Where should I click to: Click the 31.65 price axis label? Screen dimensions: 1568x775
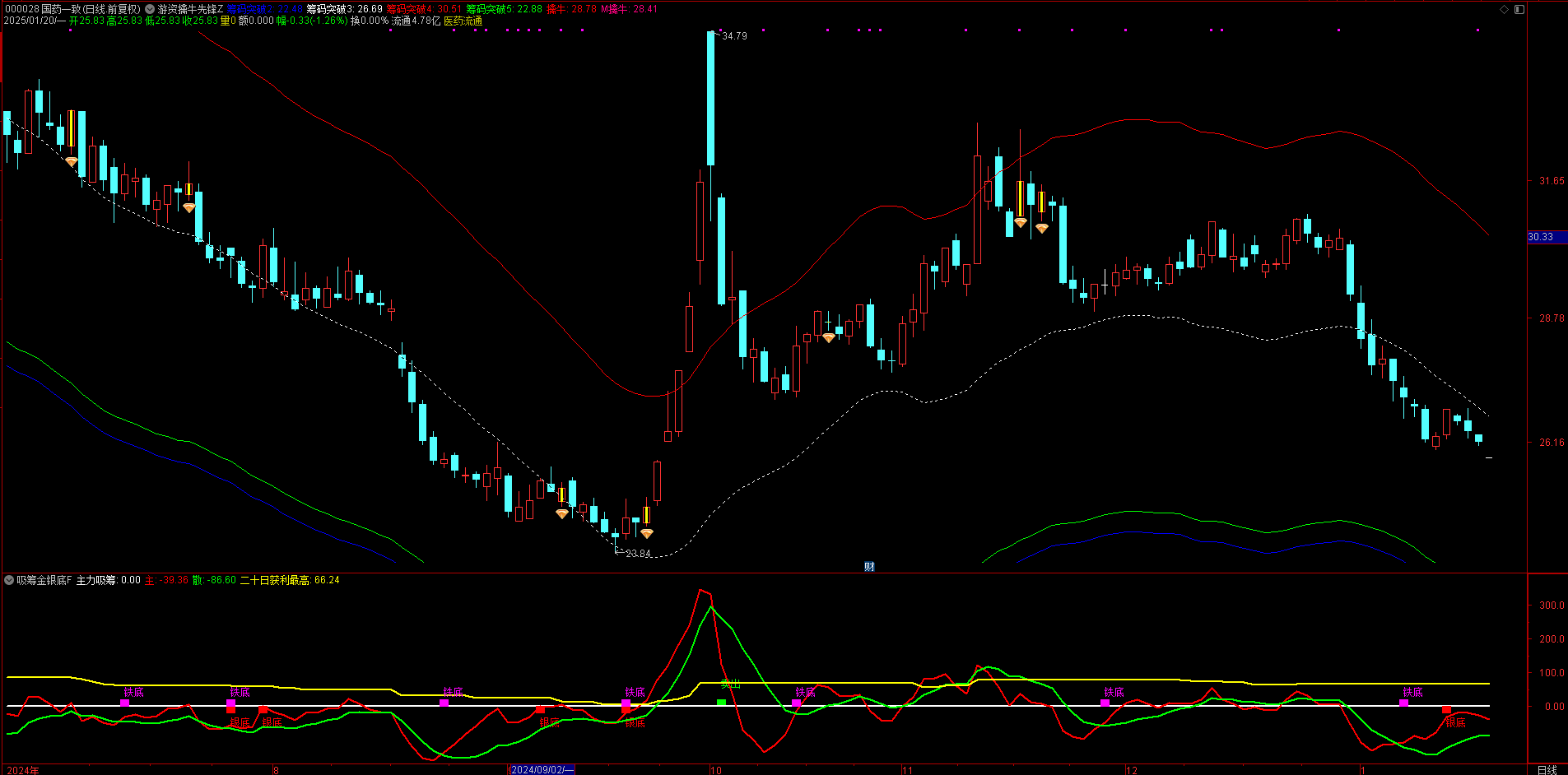coord(1552,181)
